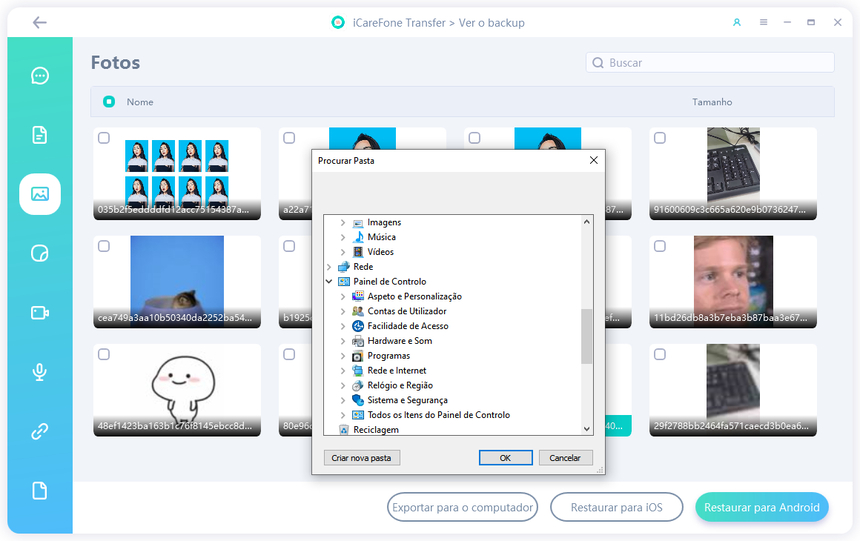Check the photo 035b2f5eddddfd12acc75154387a
The width and height of the screenshot is (860, 541).
[104, 138]
